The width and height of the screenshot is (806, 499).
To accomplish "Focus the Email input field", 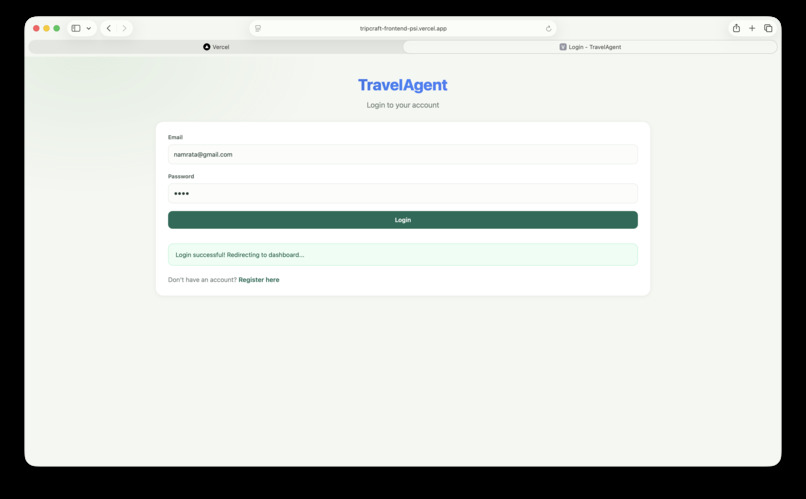I will coord(402,154).
